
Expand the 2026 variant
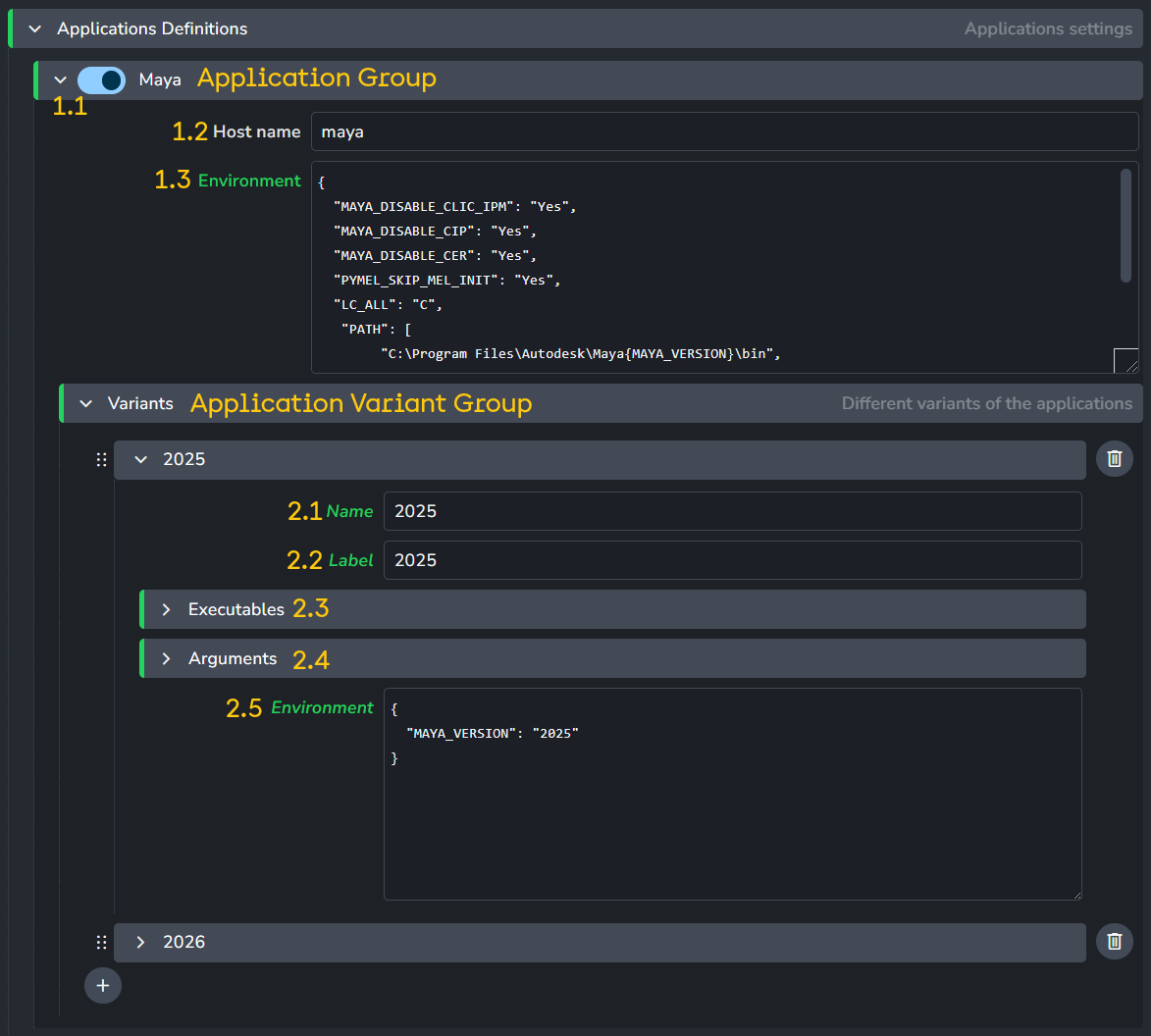140,943
